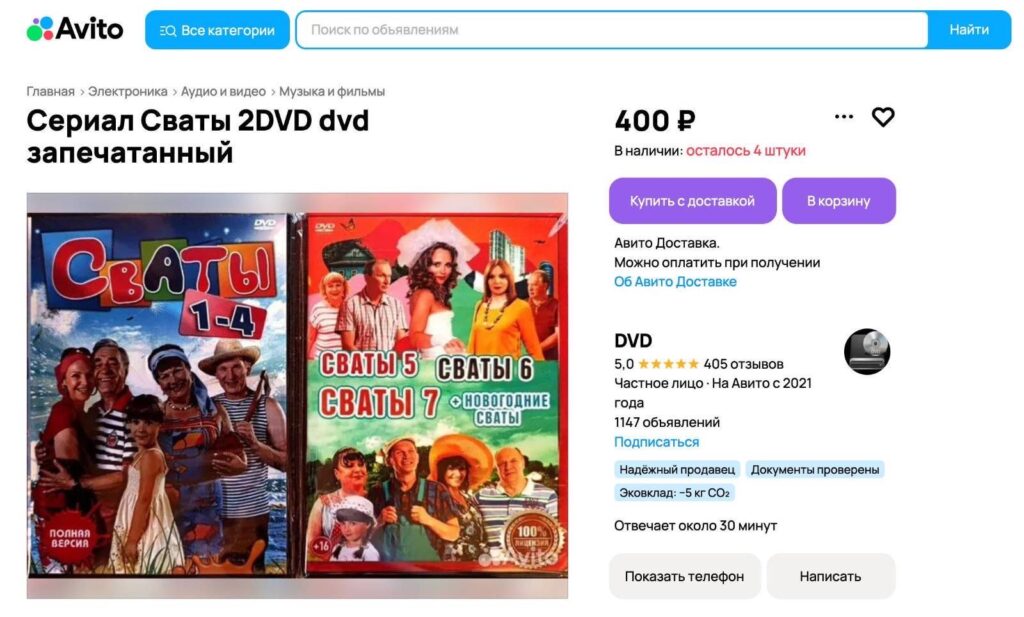
Task: Click the Надёжный продавец badge
Action: click(677, 469)
